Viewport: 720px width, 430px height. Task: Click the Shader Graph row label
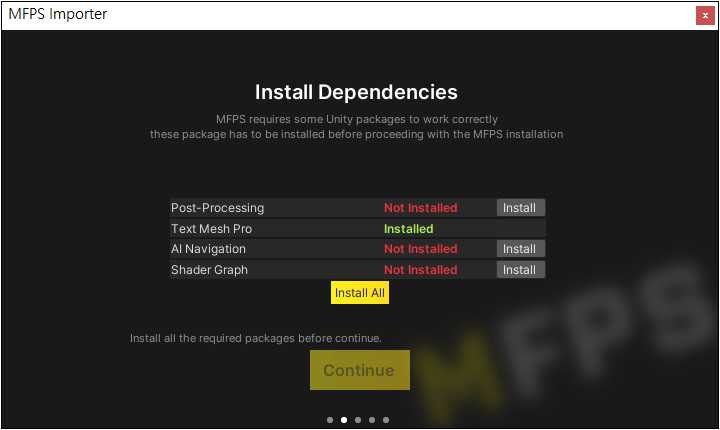click(209, 270)
